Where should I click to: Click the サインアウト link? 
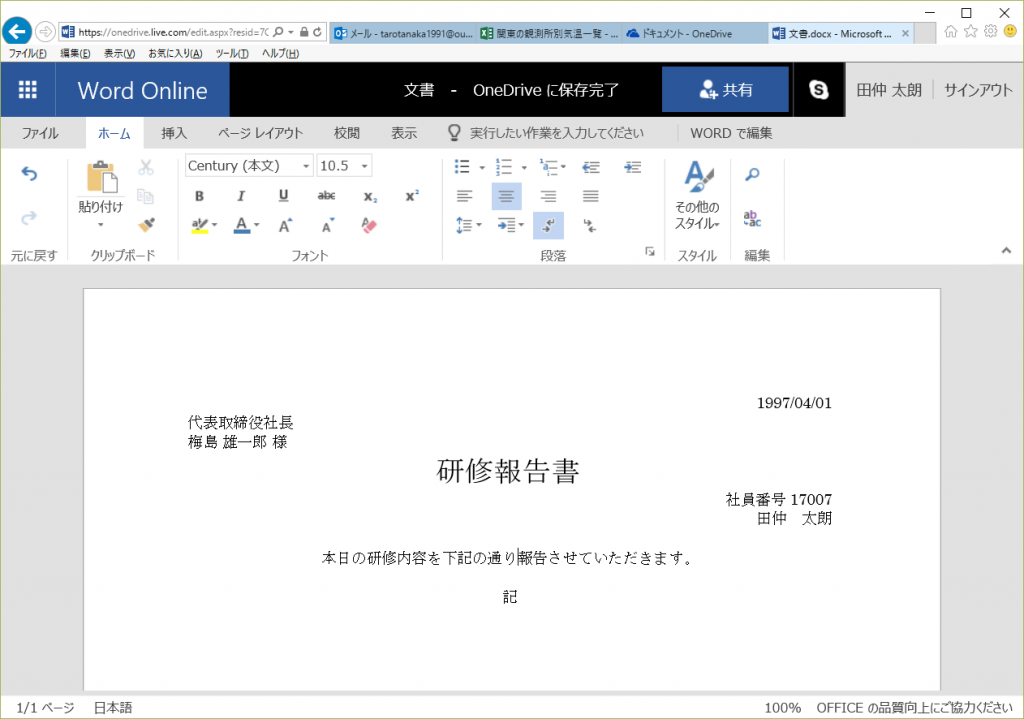point(978,90)
